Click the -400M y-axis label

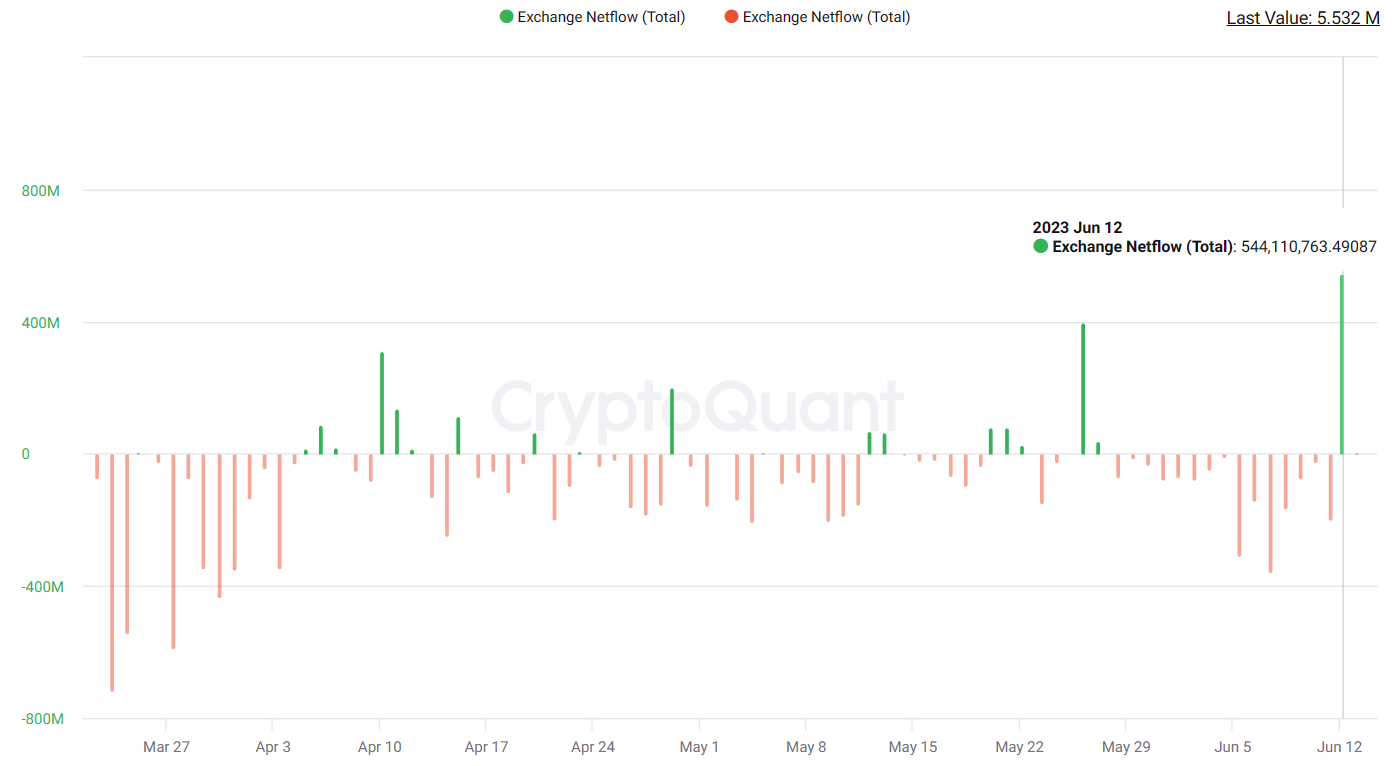[42, 587]
